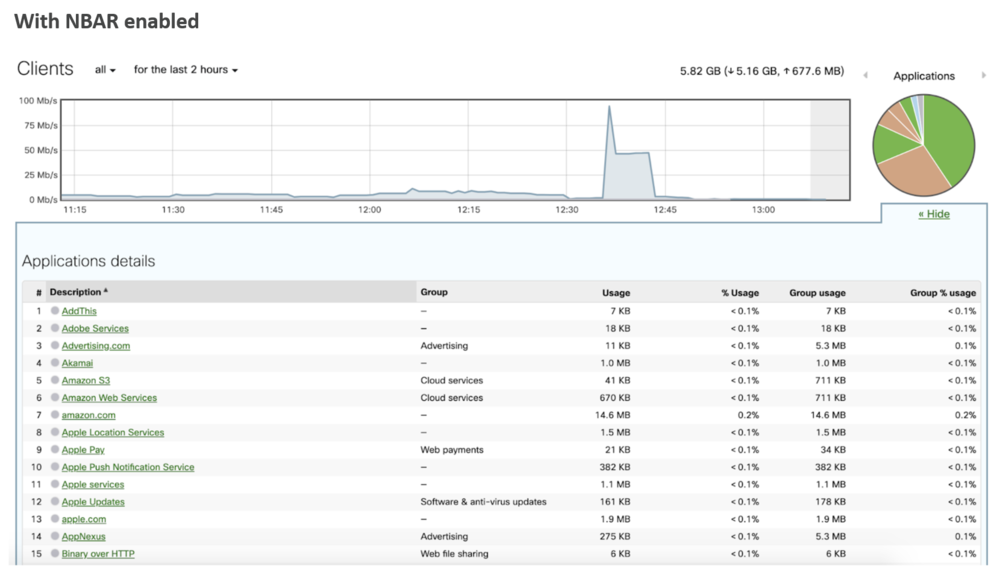
Task: Open the Apple Push Notification Service link
Action: tap(128, 467)
